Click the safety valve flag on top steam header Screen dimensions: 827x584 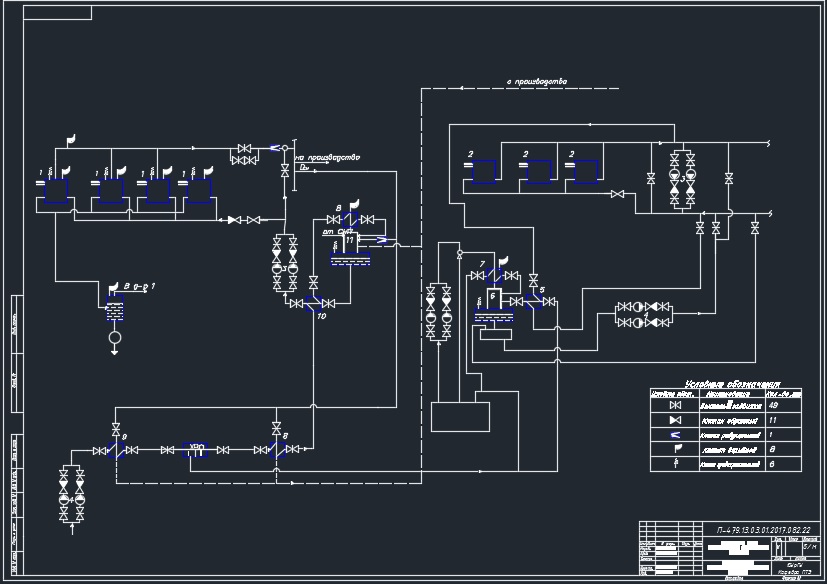72,139
